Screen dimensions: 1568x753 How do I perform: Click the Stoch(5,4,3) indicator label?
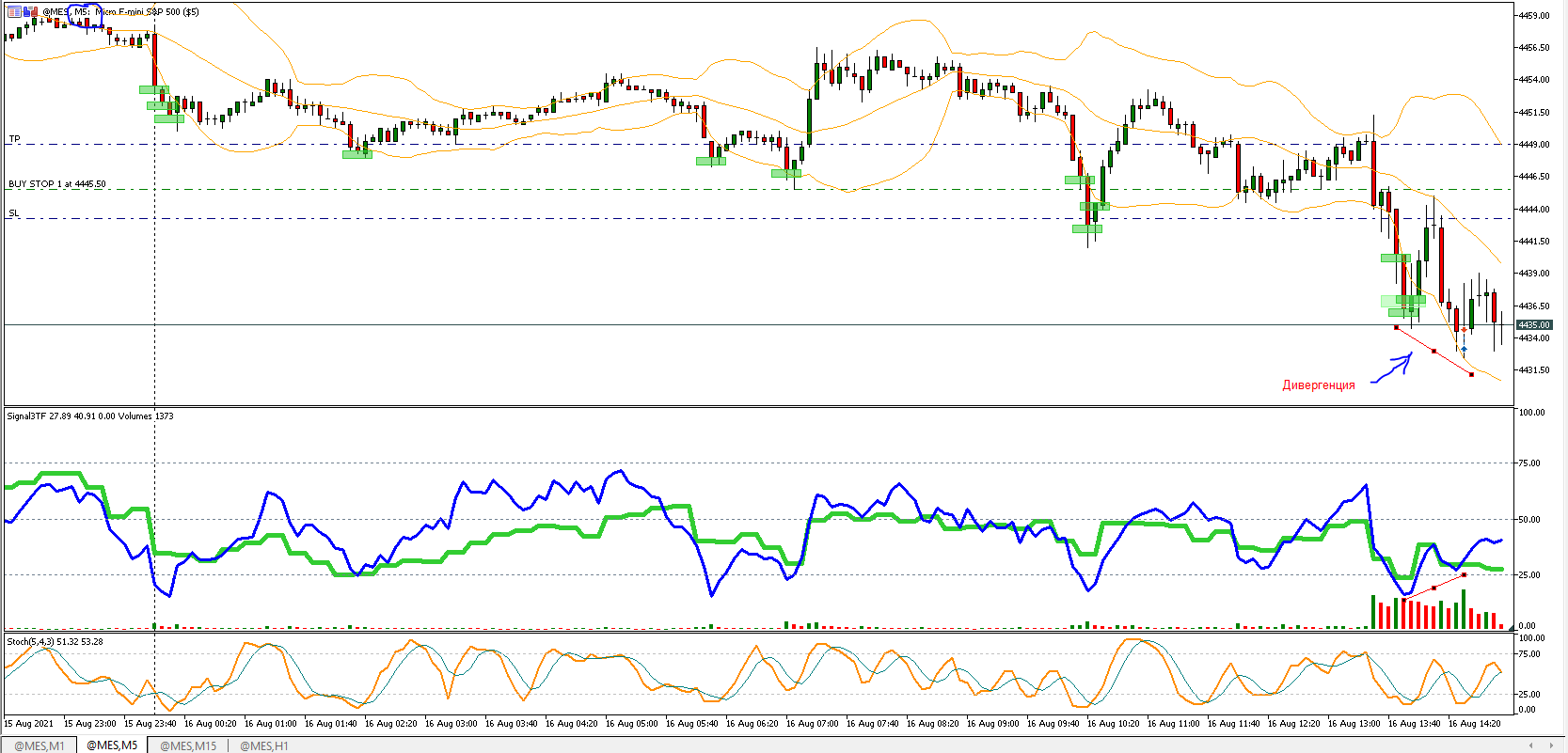pos(55,641)
